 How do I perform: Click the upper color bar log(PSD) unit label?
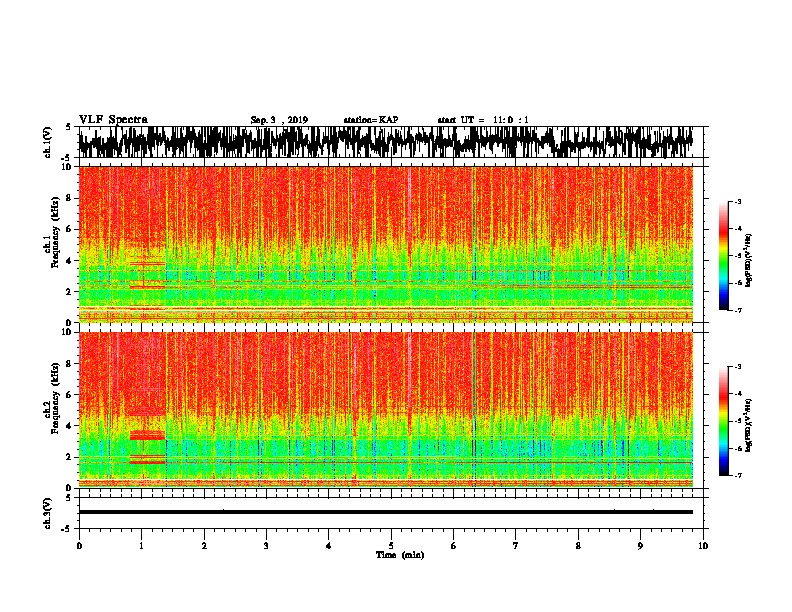point(749,260)
